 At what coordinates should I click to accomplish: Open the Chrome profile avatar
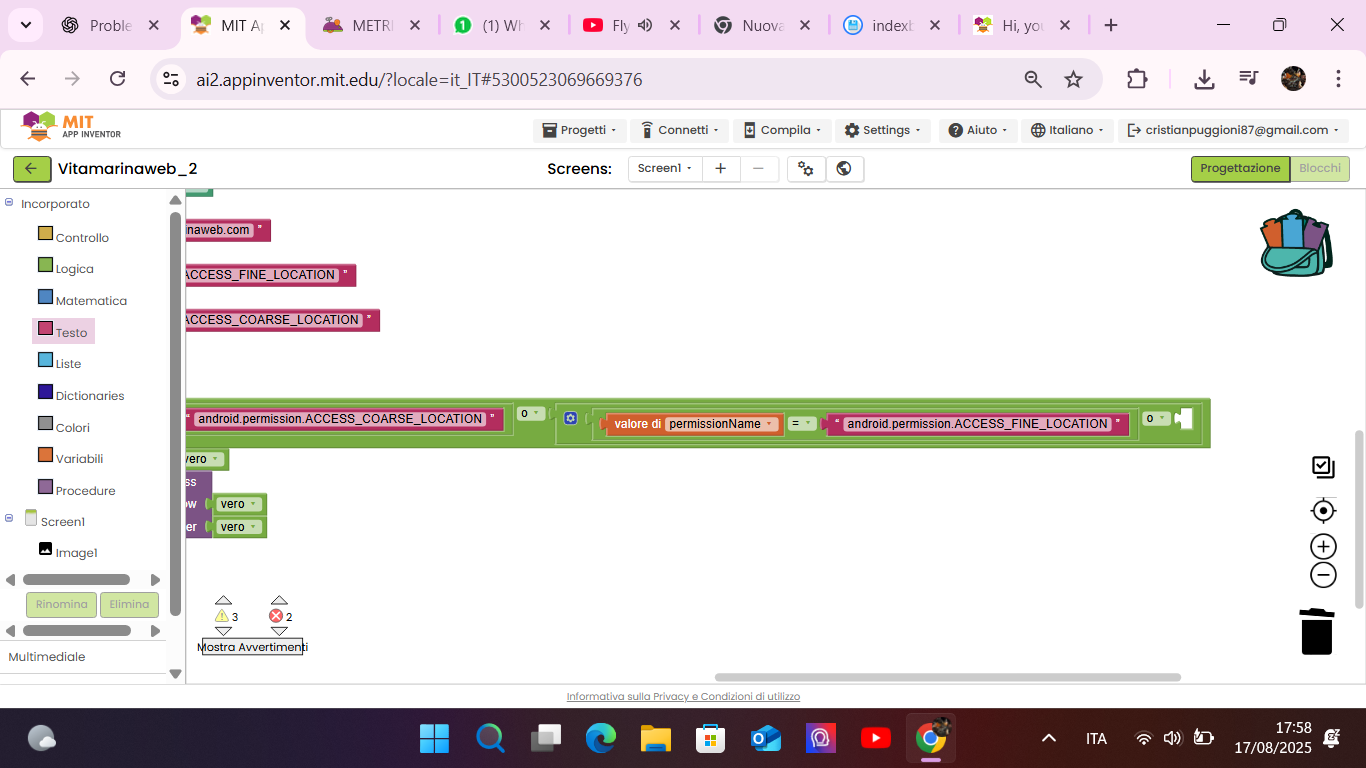[x=1293, y=79]
